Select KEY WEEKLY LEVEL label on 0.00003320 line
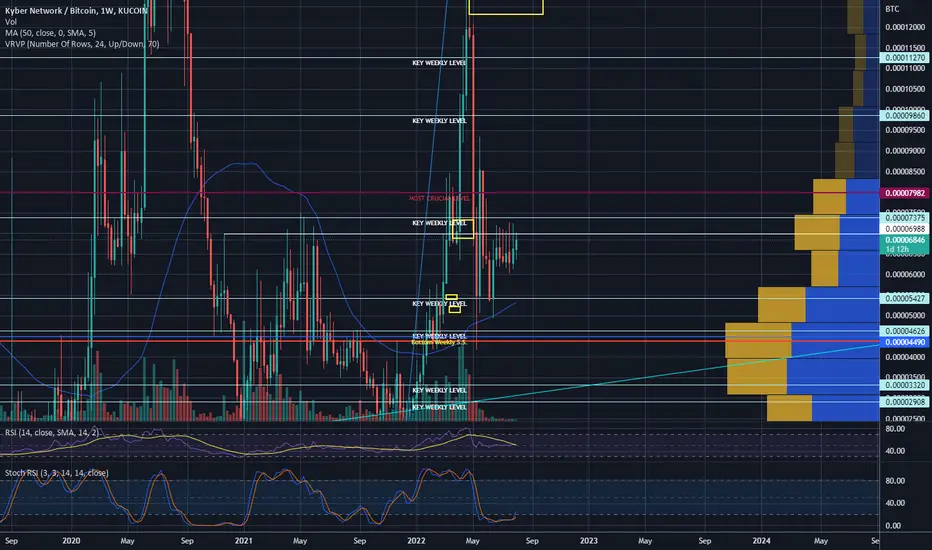 click(439, 390)
